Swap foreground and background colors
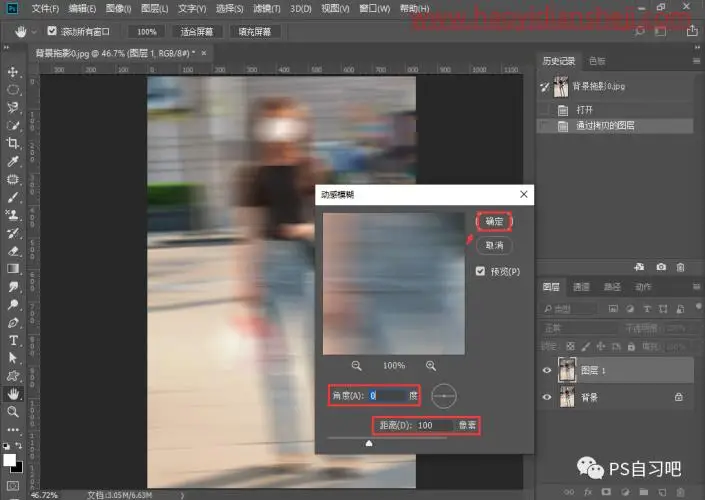 tap(18, 446)
